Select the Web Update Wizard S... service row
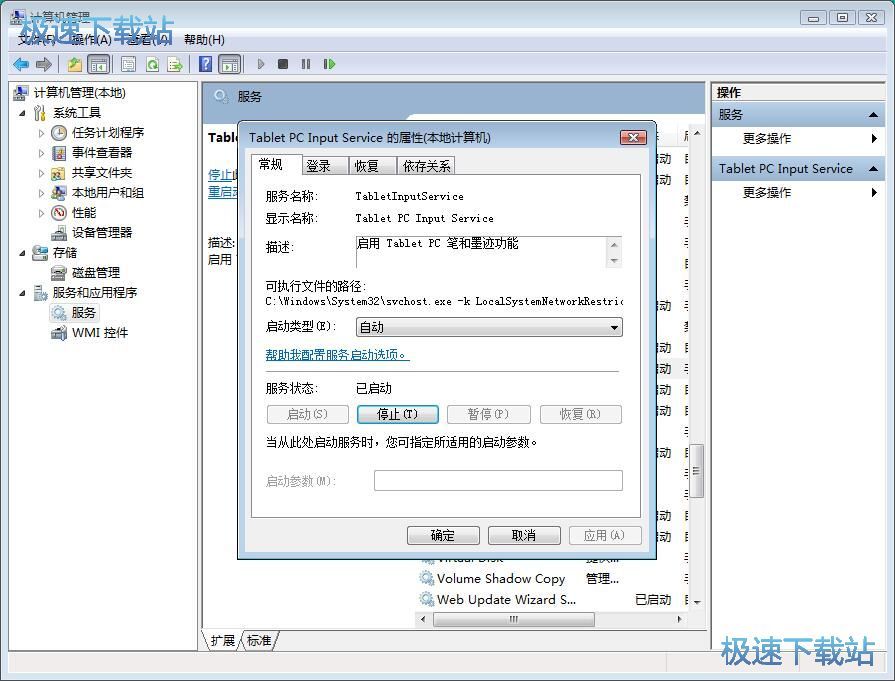 (x=551, y=599)
